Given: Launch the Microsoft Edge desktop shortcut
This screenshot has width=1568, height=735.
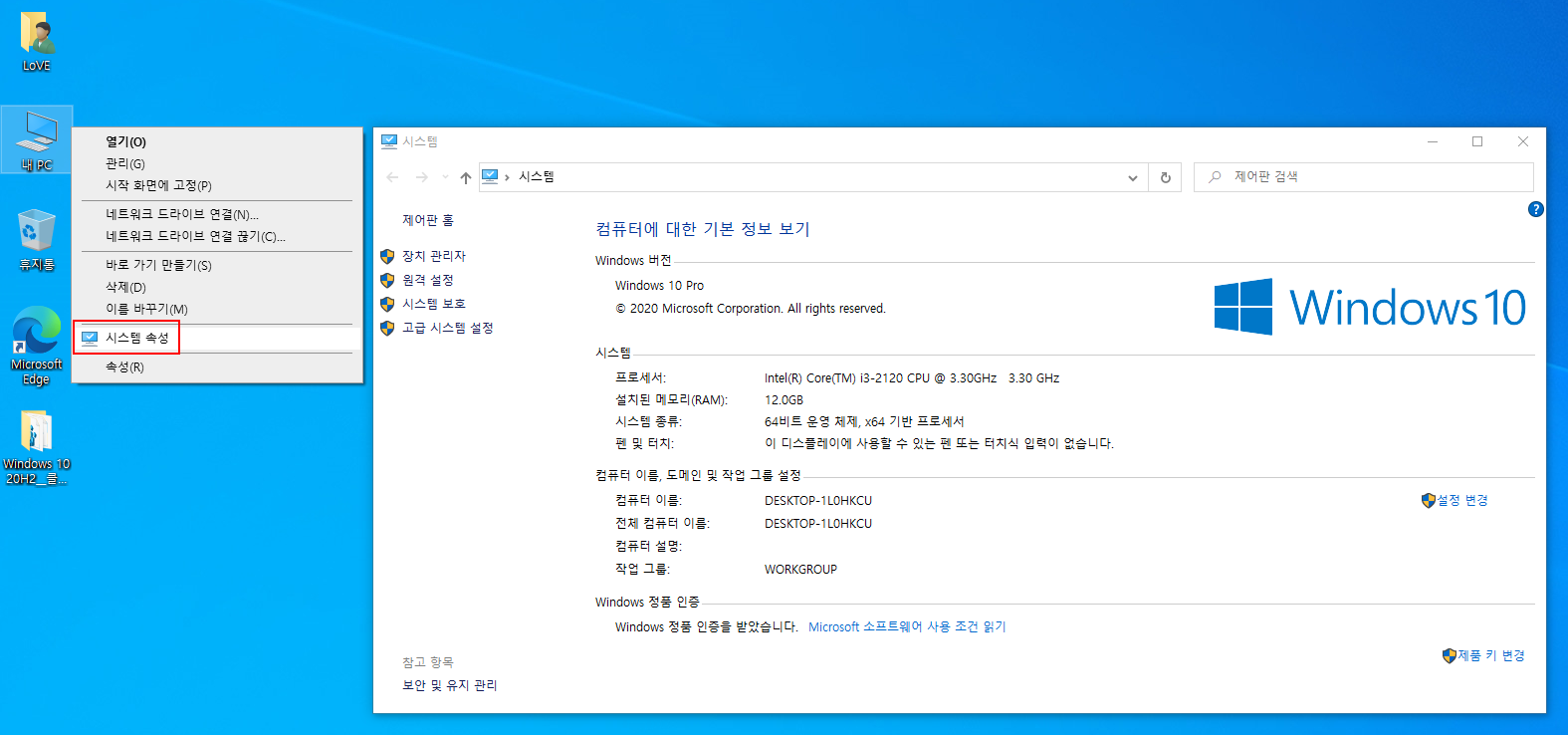Looking at the screenshot, I should (37, 346).
